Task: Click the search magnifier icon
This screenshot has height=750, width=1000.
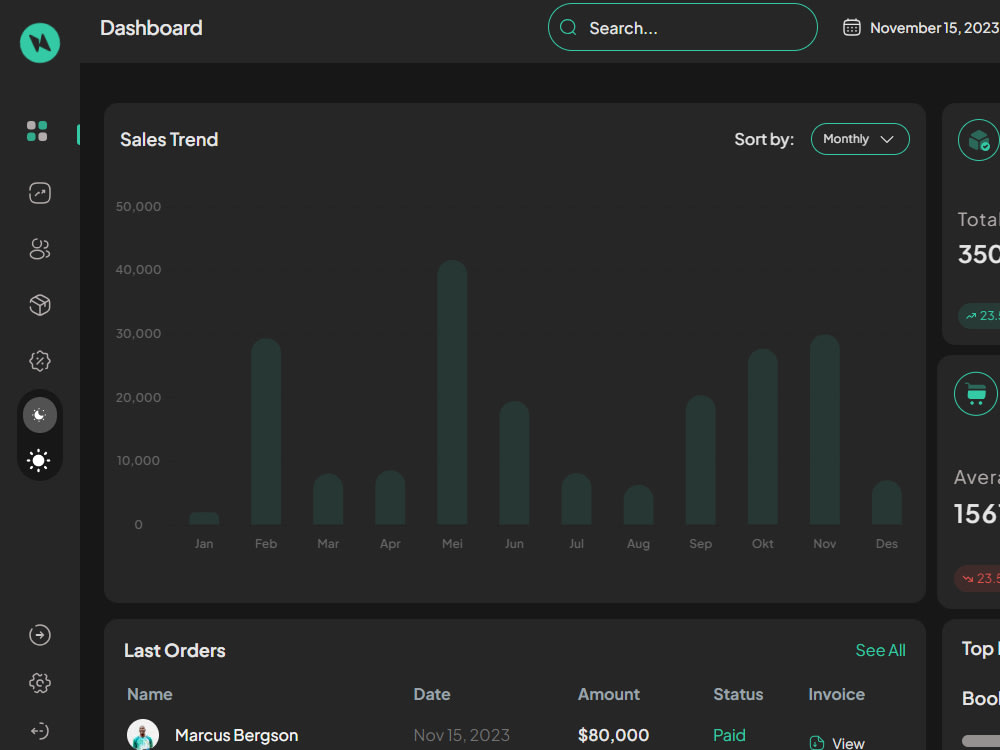Action: coord(568,27)
